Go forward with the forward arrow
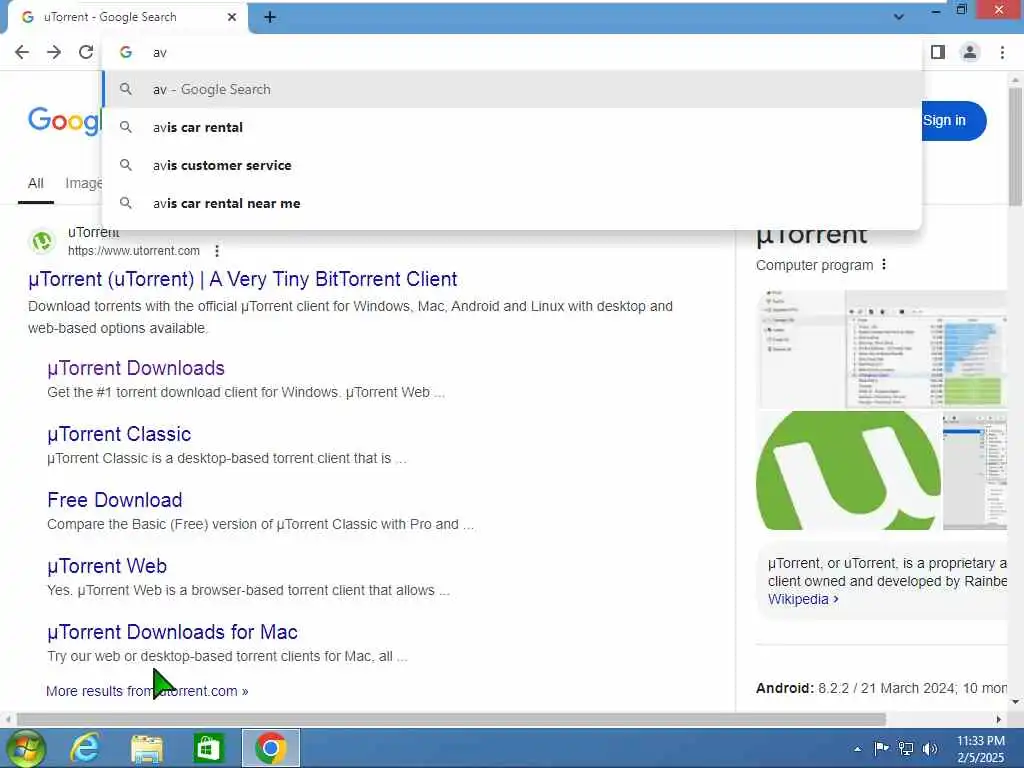1024x768 pixels. (x=54, y=52)
